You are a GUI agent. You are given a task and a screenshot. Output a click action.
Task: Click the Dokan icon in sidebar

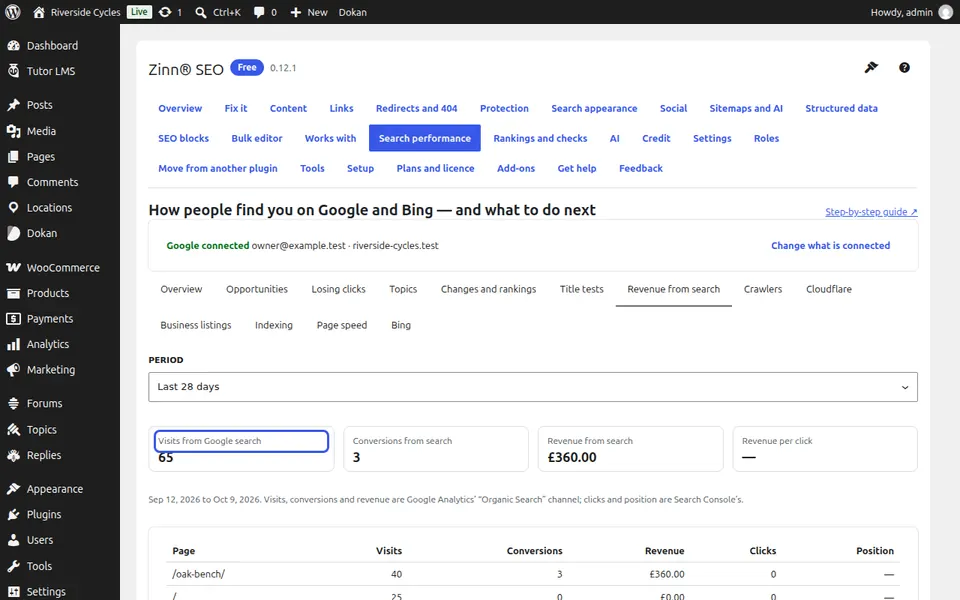[13, 233]
